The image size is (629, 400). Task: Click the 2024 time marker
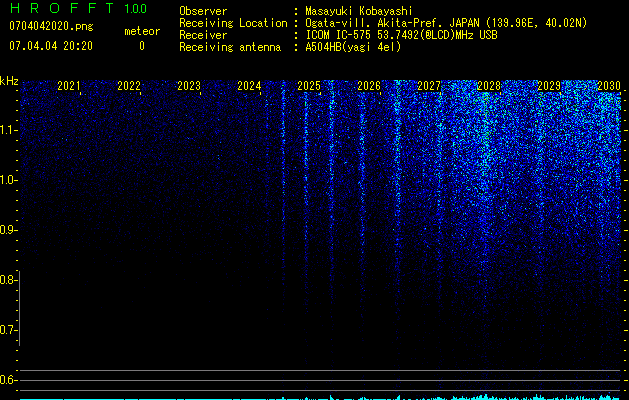pyautogui.click(x=249, y=86)
